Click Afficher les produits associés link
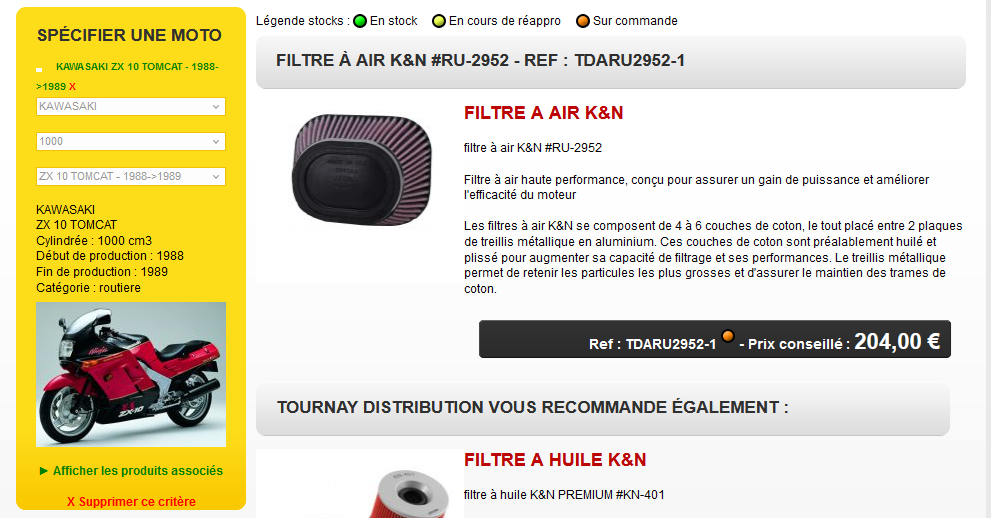Image resolution: width=991 pixels, height=518 pixels. pos(138,471)
